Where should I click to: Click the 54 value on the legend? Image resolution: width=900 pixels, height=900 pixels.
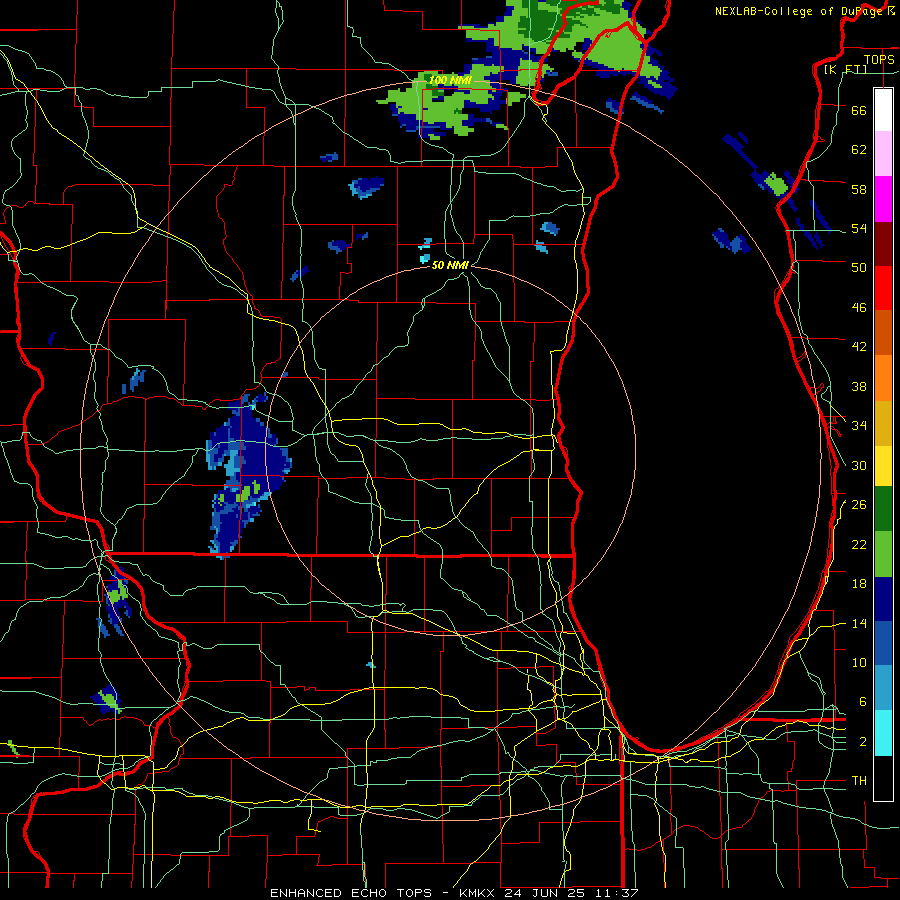pos(859,228)
